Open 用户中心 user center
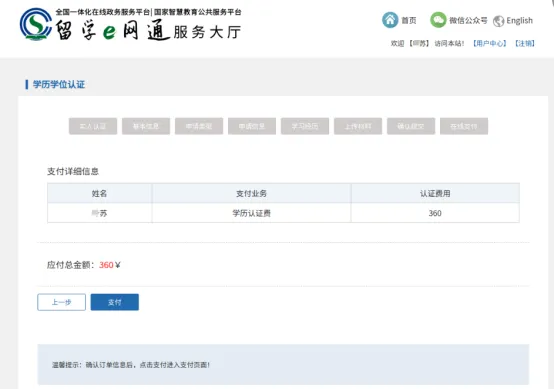 coord(489,43)
